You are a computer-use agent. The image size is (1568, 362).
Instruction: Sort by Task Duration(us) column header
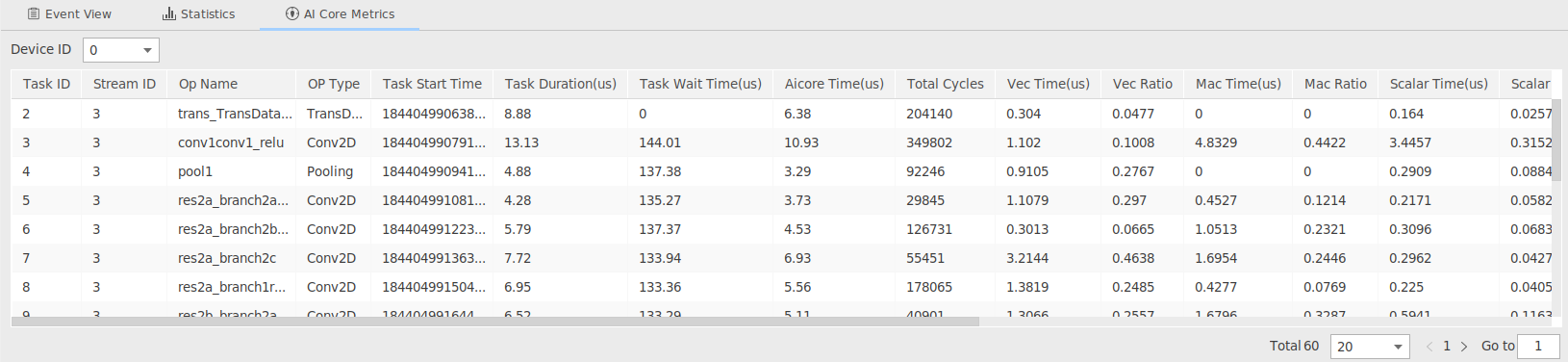(x=561, y=84)
